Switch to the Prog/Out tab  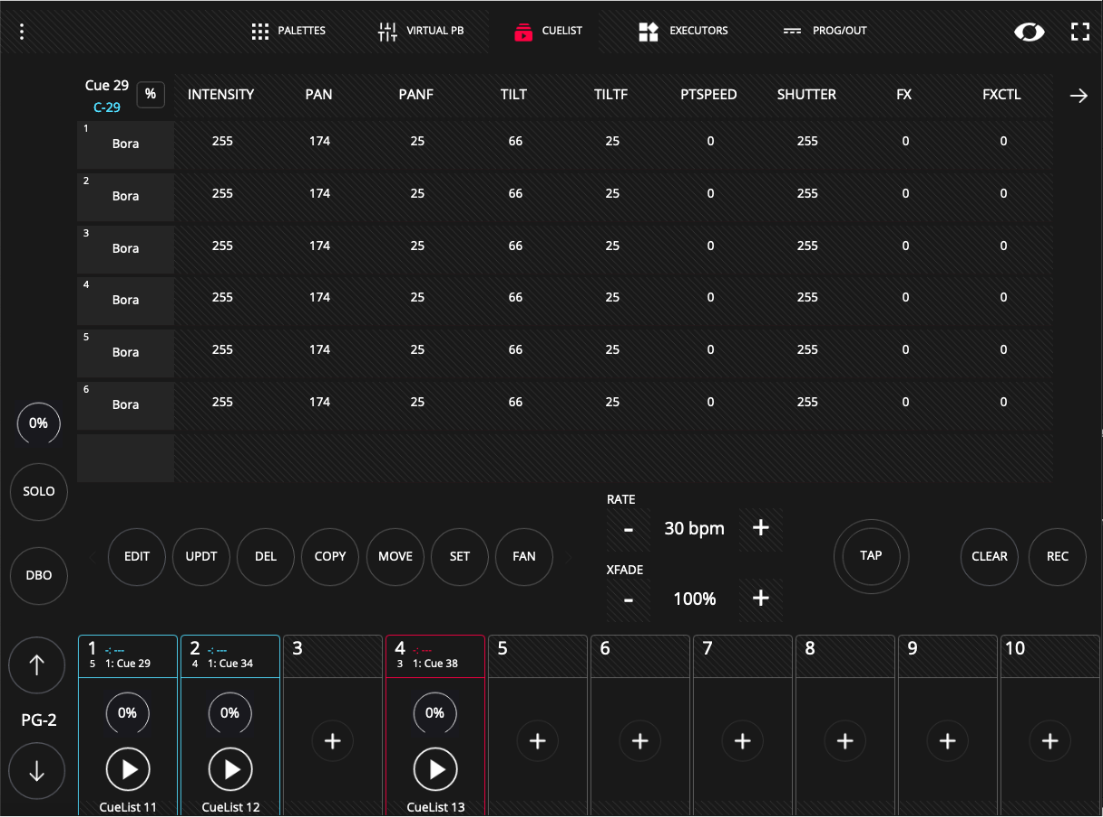[824, 31]
